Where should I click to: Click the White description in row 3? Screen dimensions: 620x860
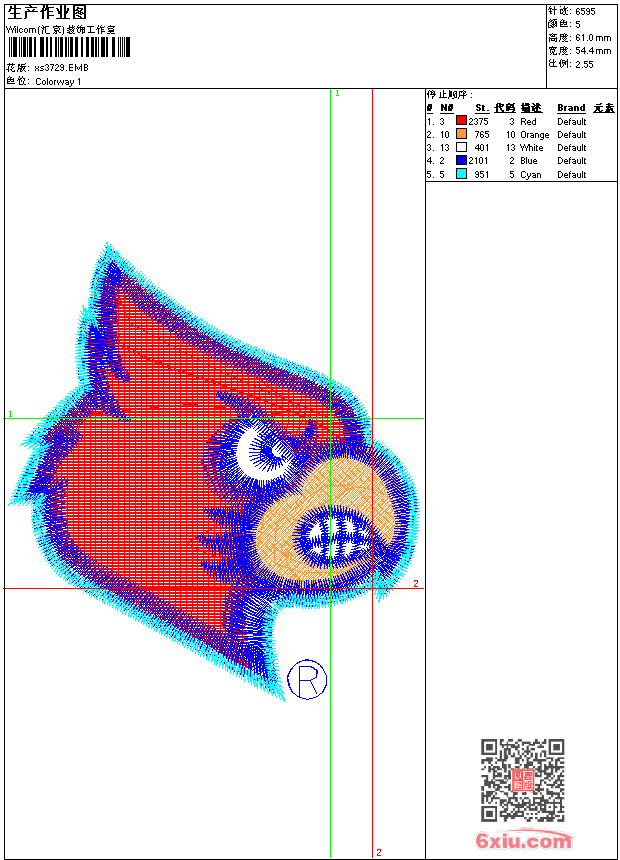coord(532,148)
